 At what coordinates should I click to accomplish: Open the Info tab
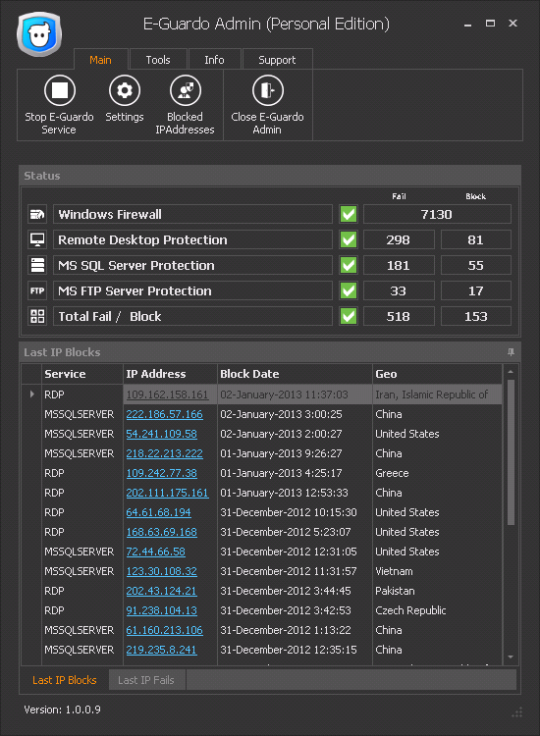pos(214,60)
